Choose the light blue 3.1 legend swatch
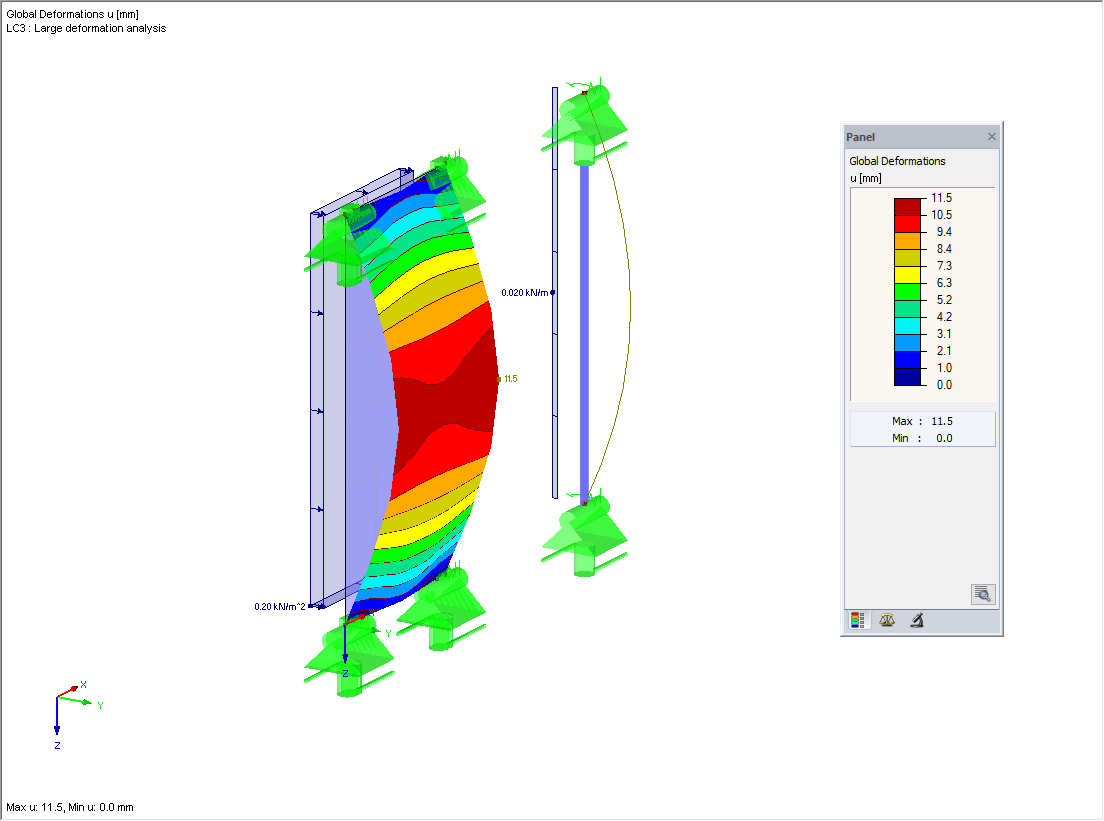The image size is (1104, 821). click(908, 343)
